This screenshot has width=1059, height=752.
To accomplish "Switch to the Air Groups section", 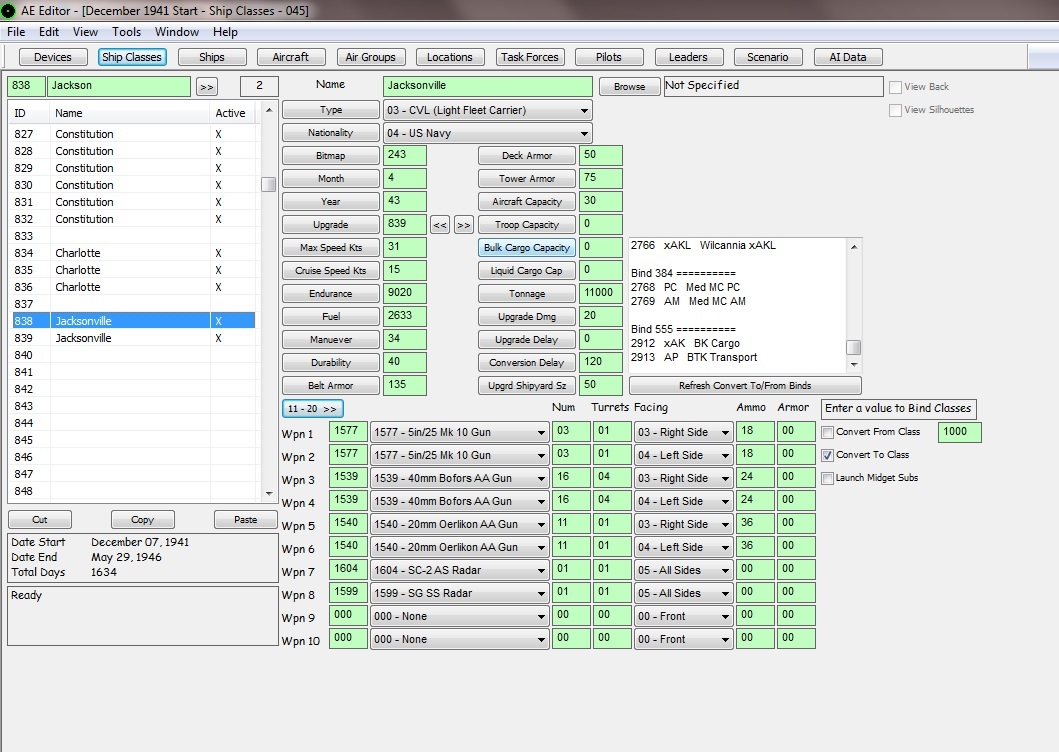I will pos(370,57).
